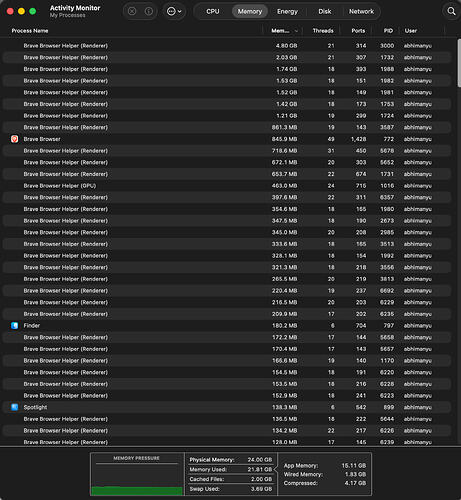The height and width of the screenshot is (500, 461).
Task: Select the row with PID 6229
Action: click(227, 302)
